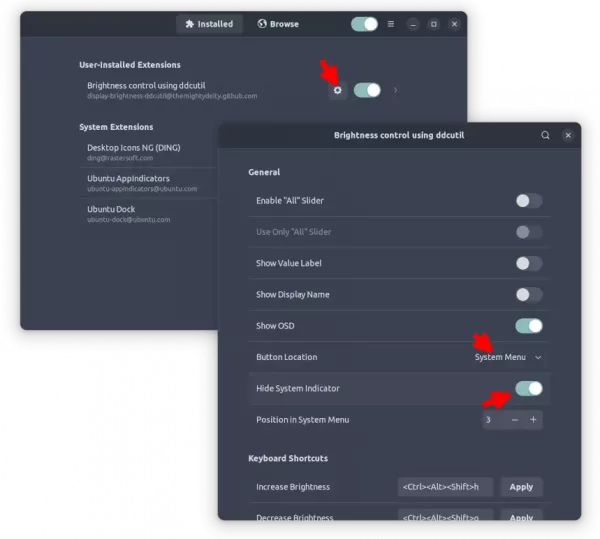Disable Hide System Indicator switch
Image resolution: width=600 pixels, height=539 pixels.
(529, 389)
